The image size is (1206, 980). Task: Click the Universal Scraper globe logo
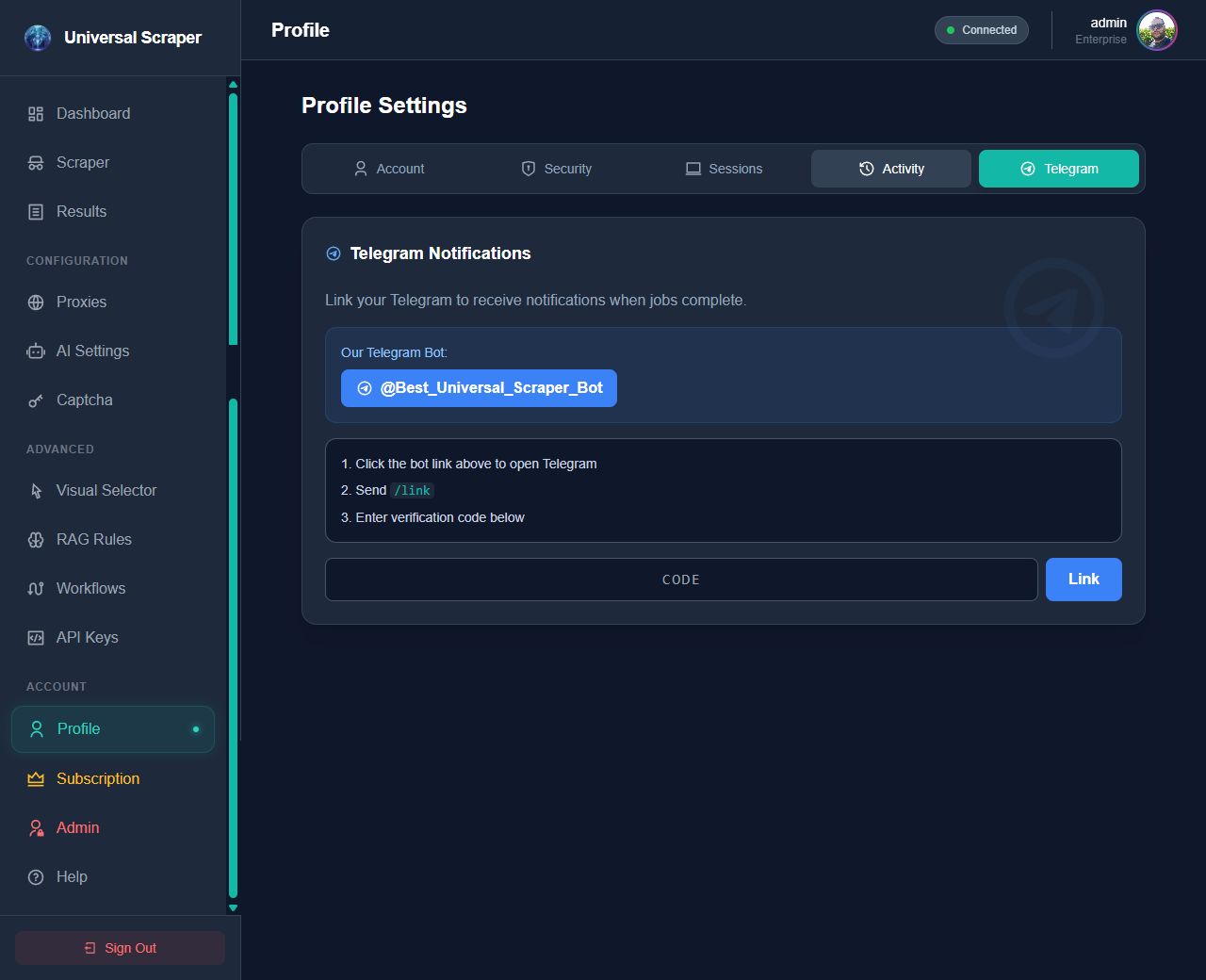[38, 38]
